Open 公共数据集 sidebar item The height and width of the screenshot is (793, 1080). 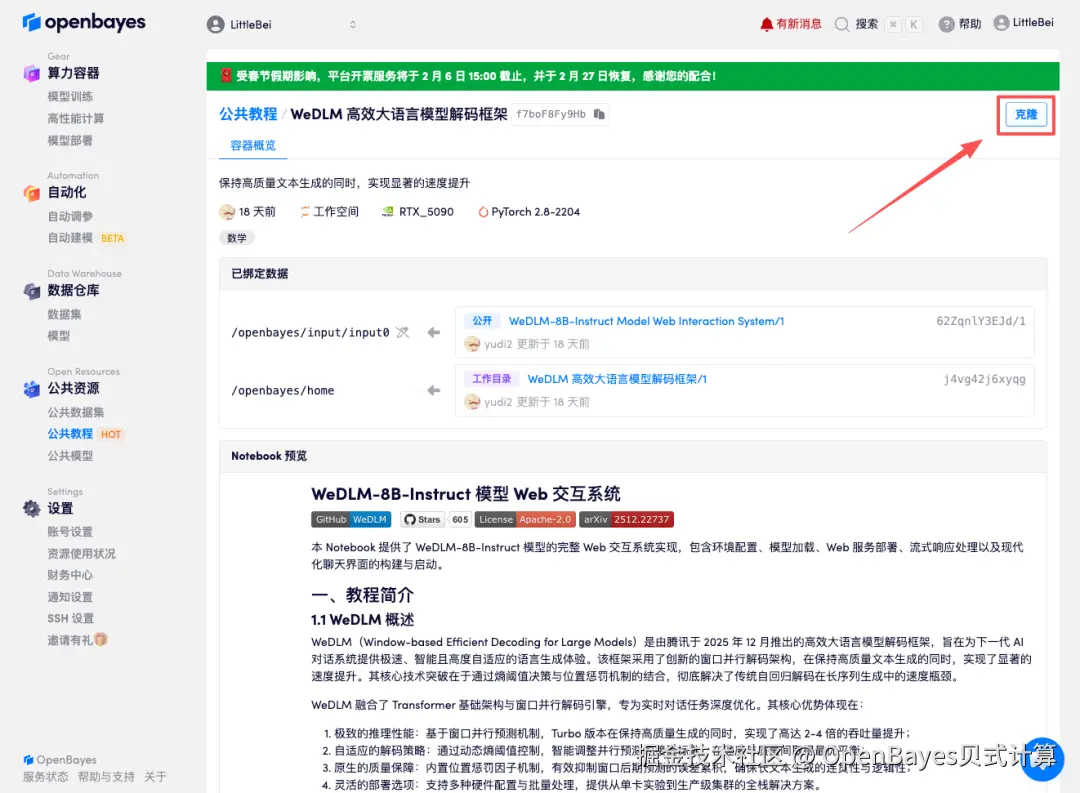[x=76, y=412]
